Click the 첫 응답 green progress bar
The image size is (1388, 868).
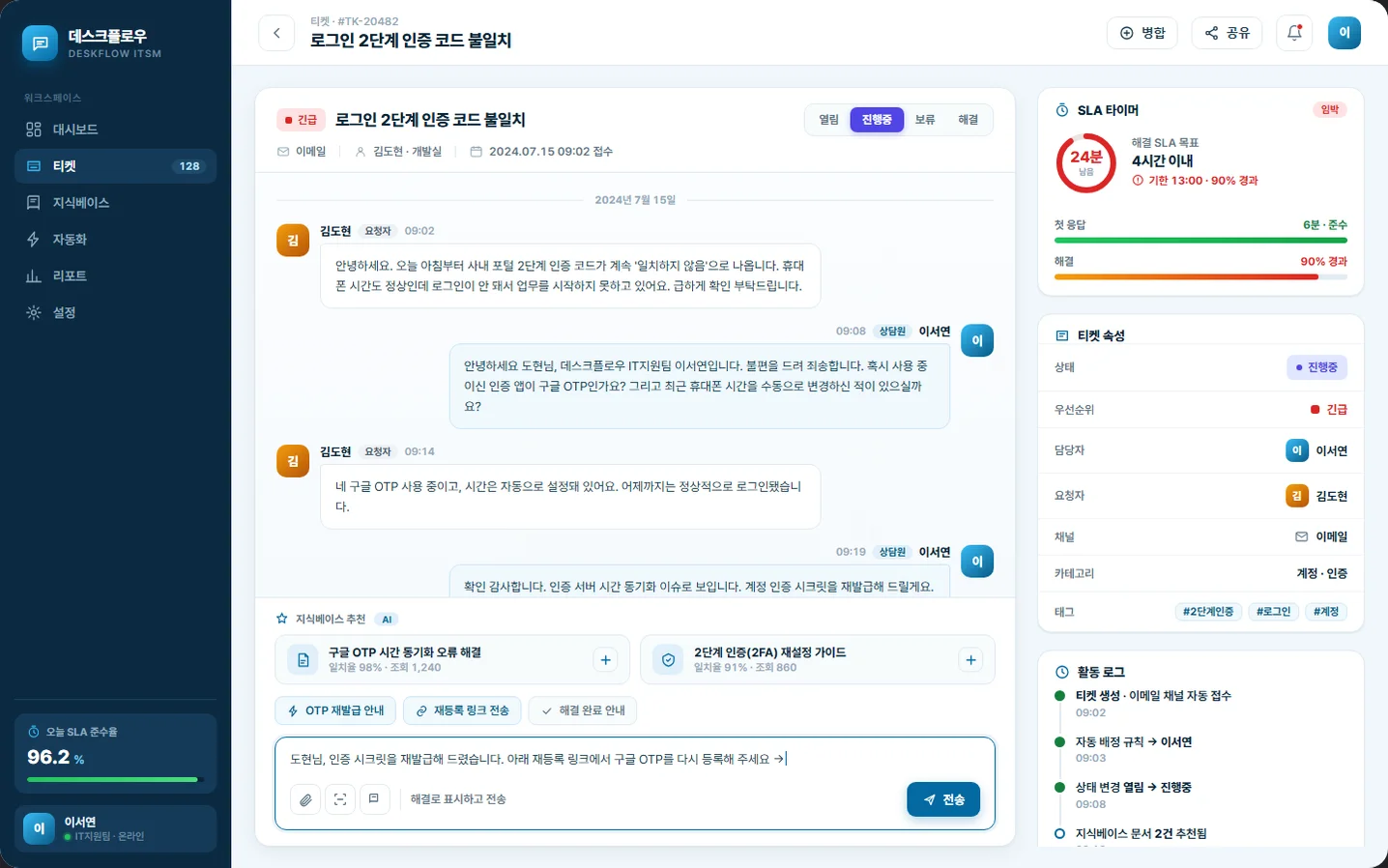pyautogui.click(x=1200, y=240)
